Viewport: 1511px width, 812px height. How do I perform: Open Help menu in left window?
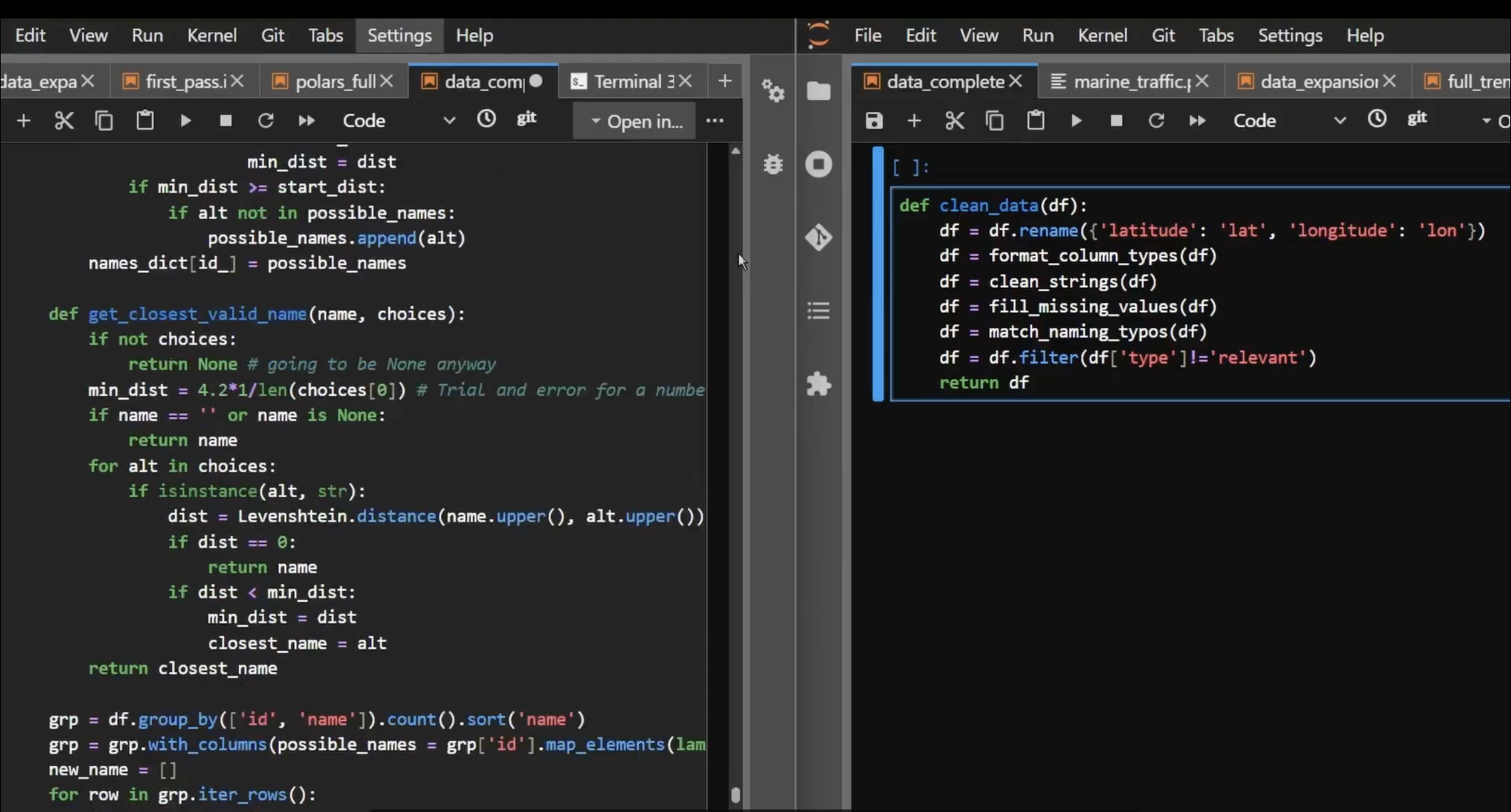474,36
